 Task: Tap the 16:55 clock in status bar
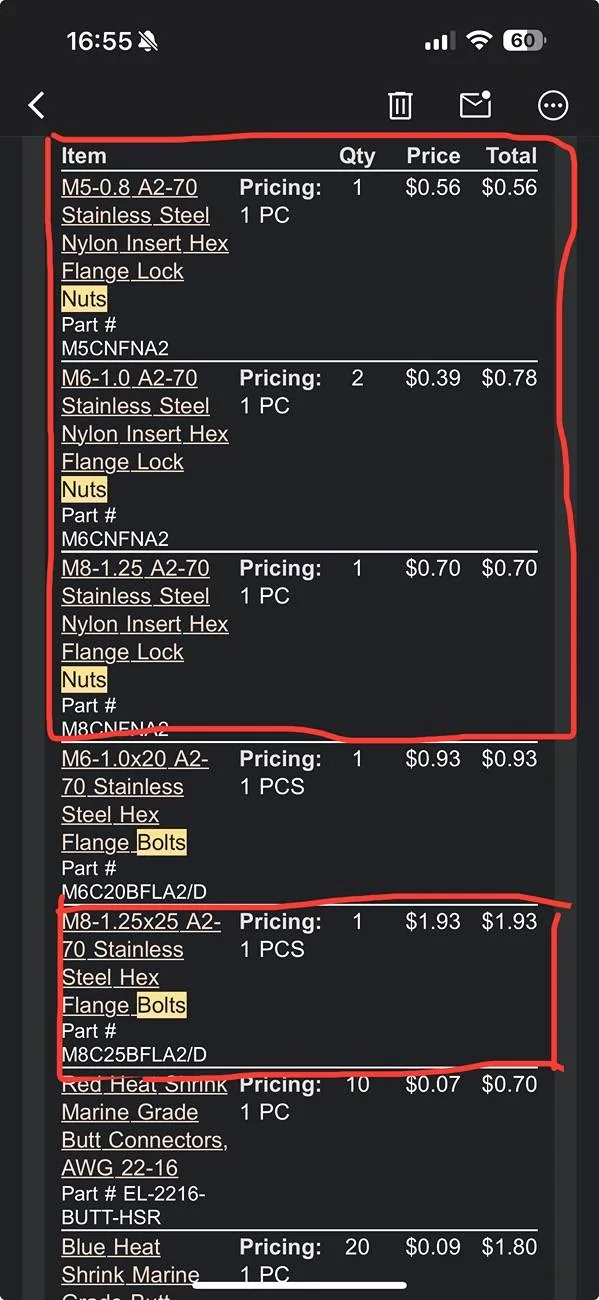pyautogui.click(x=99, y=41)
